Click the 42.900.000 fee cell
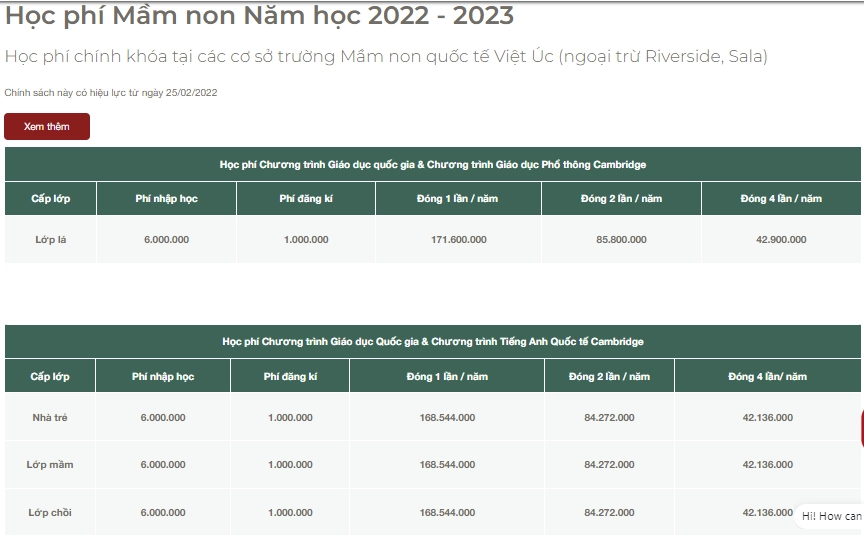Image resolution: width=864 pixels, height=542 pixels. tap(781, 240)
